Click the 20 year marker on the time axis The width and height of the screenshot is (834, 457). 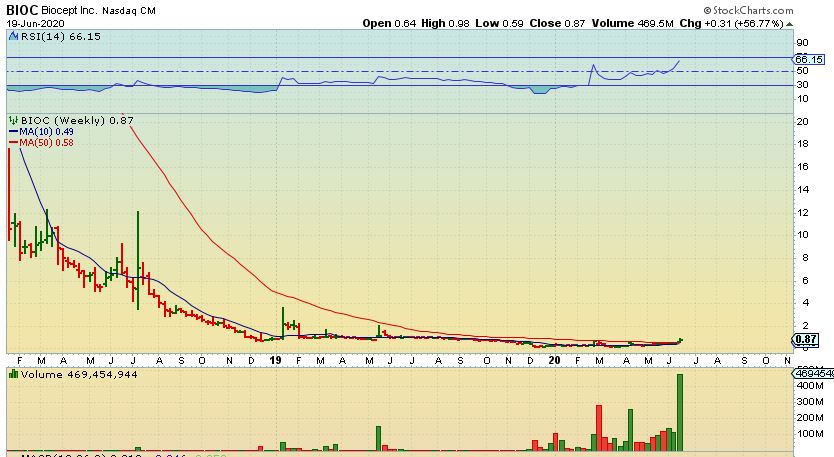click(555, 360)
